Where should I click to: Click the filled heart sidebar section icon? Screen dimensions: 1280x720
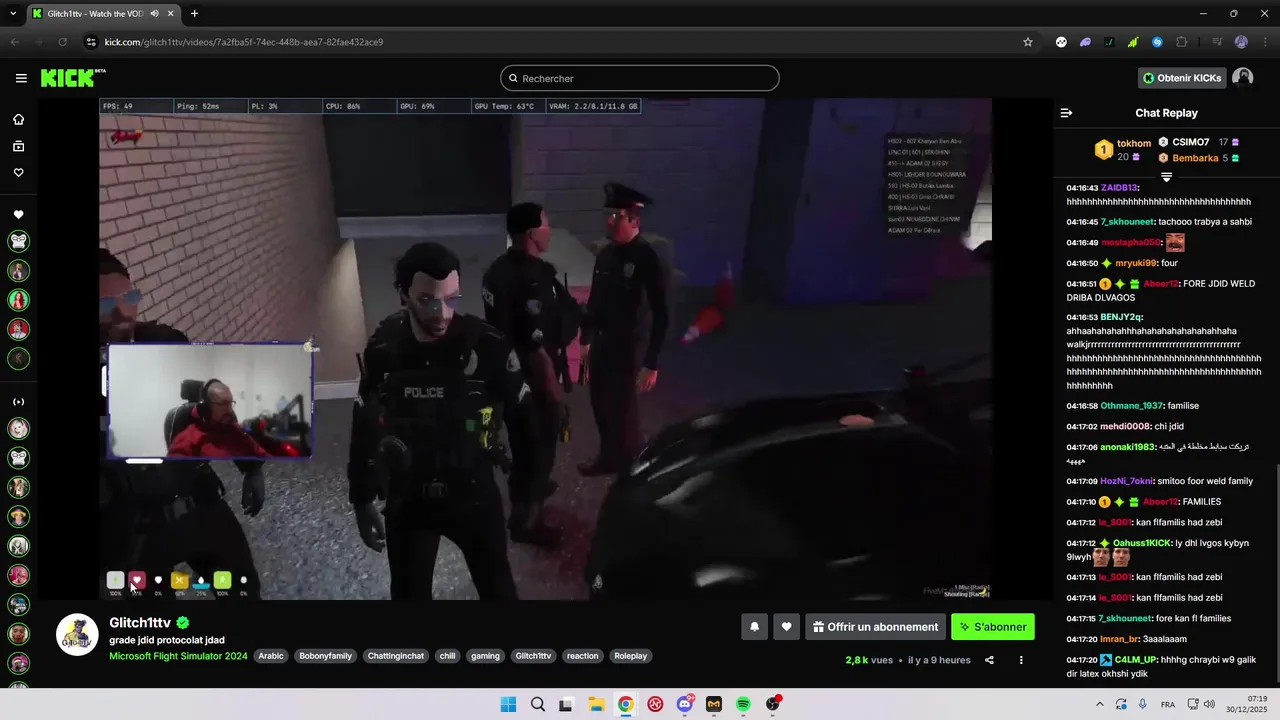(19, 215)
